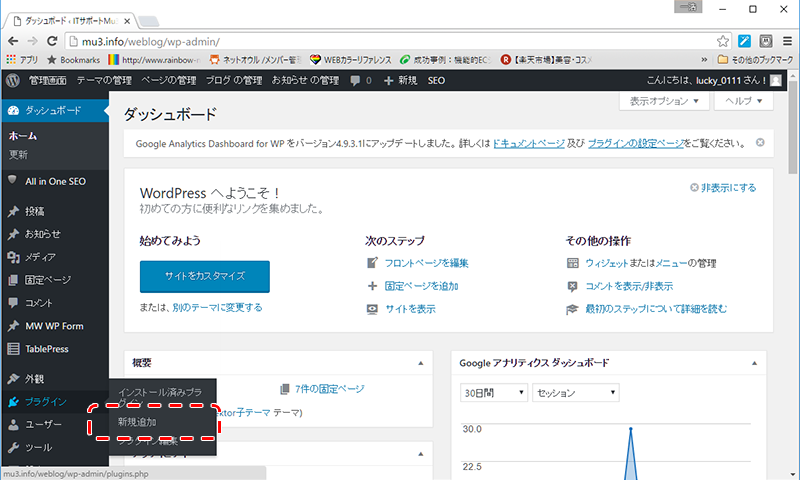Open ツール tools menu
Screen dimensions: 800x480
pos(55,447)
